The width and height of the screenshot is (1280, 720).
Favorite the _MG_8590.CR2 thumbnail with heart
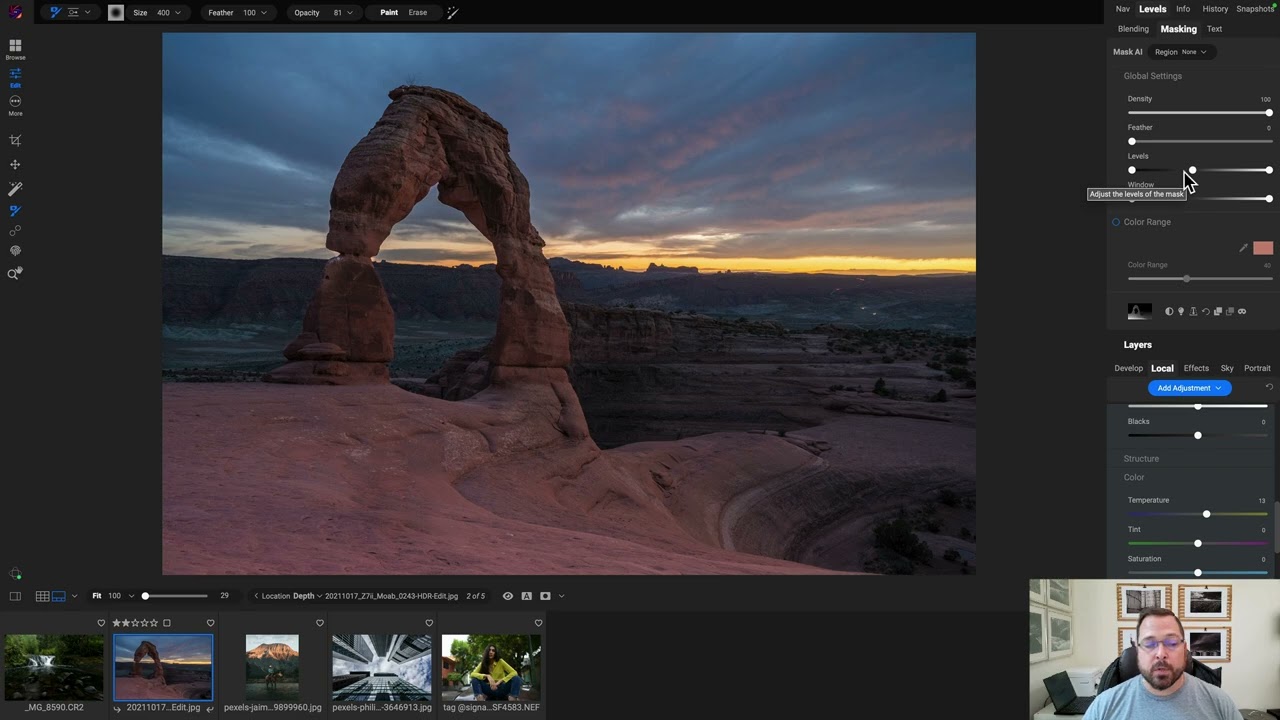pyautogui.click(x=101, y=623)
